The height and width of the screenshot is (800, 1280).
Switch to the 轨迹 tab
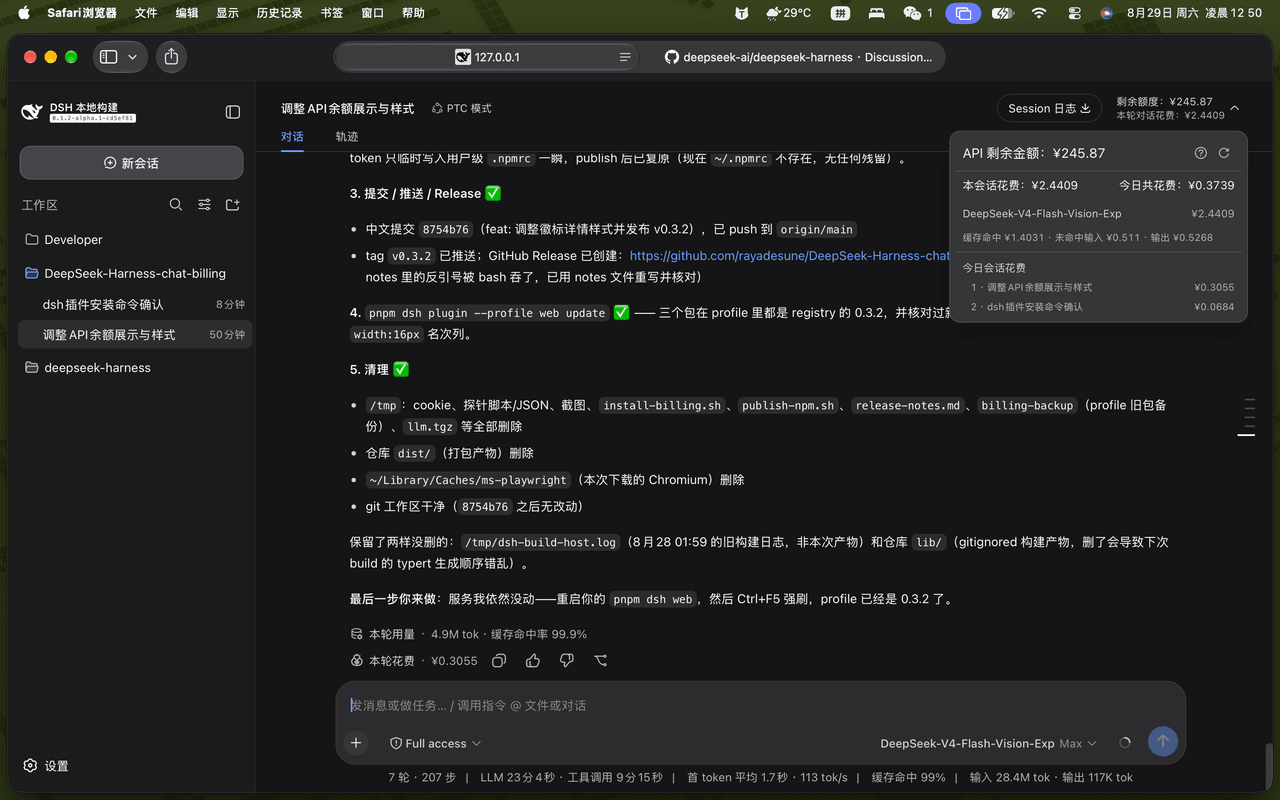[347, 136]
